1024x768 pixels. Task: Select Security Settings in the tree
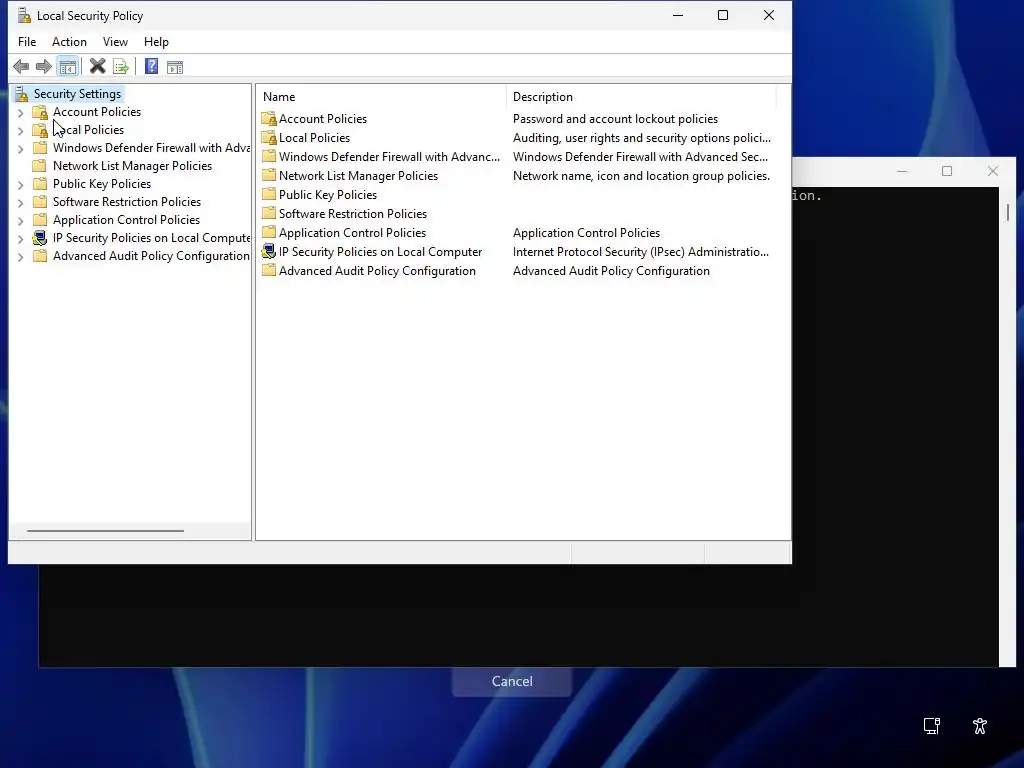(77, 94)
